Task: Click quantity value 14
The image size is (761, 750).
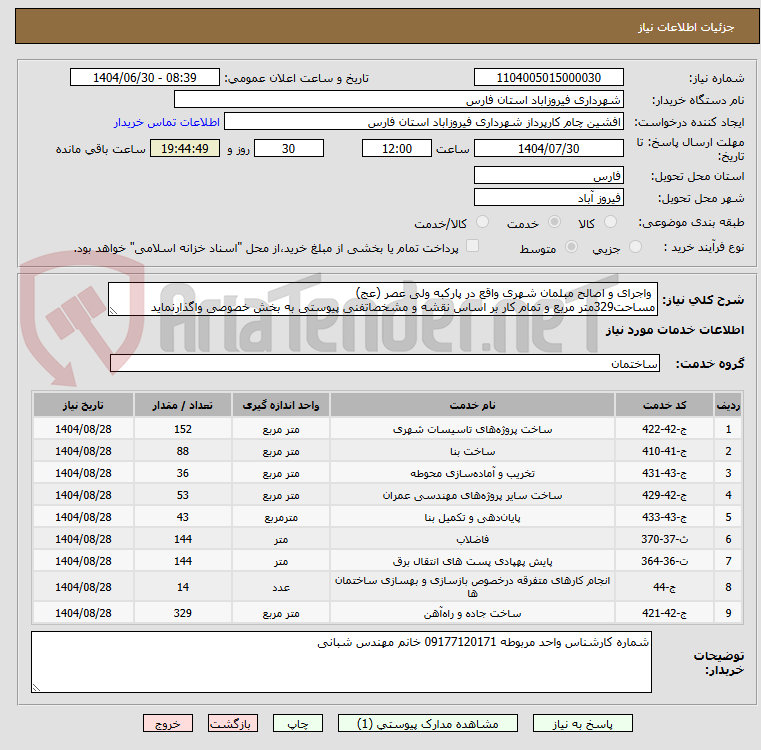Action: pos(182,587)
